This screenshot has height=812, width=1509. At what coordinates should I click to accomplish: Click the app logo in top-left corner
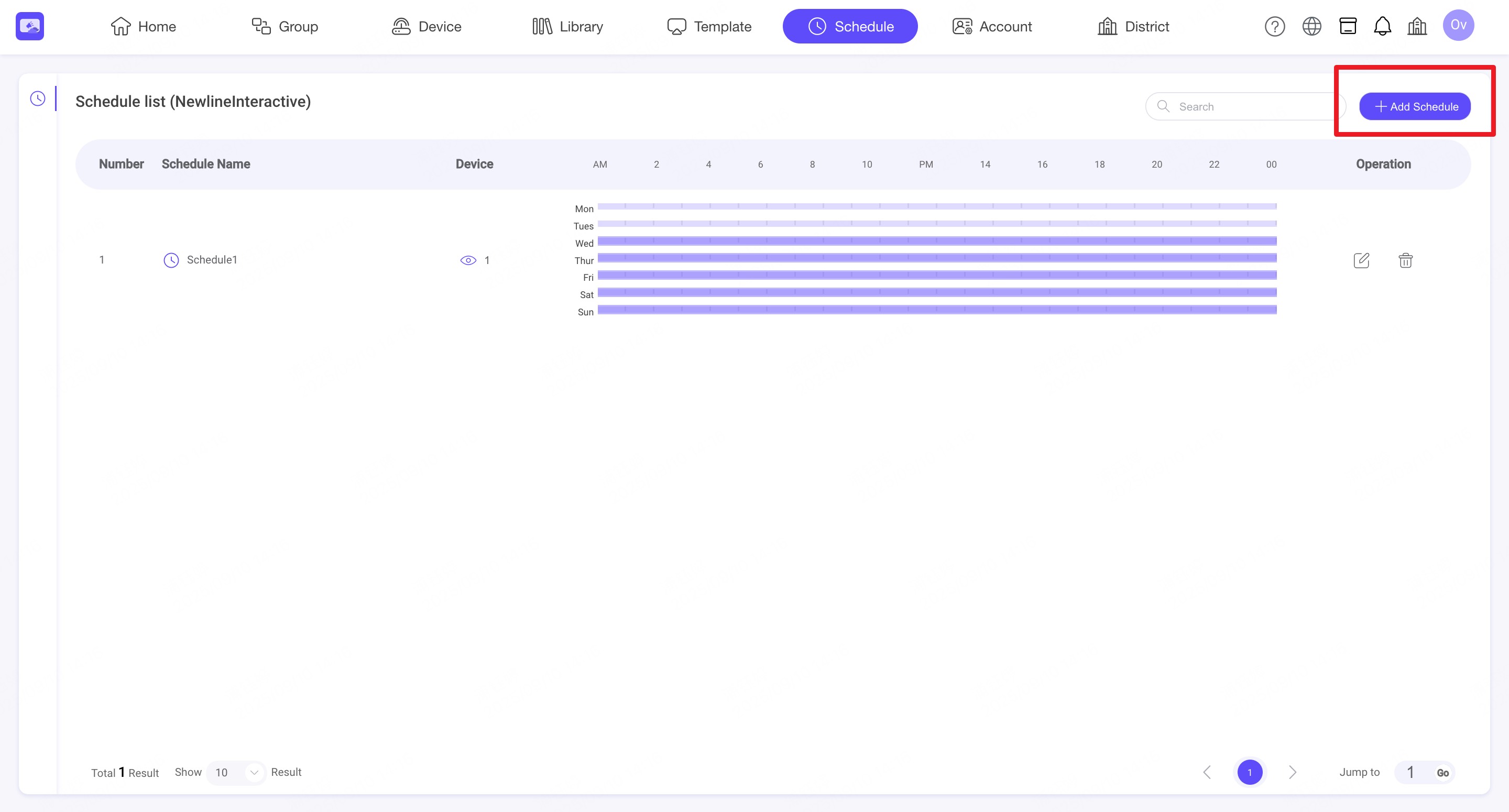tap(30, 26)
